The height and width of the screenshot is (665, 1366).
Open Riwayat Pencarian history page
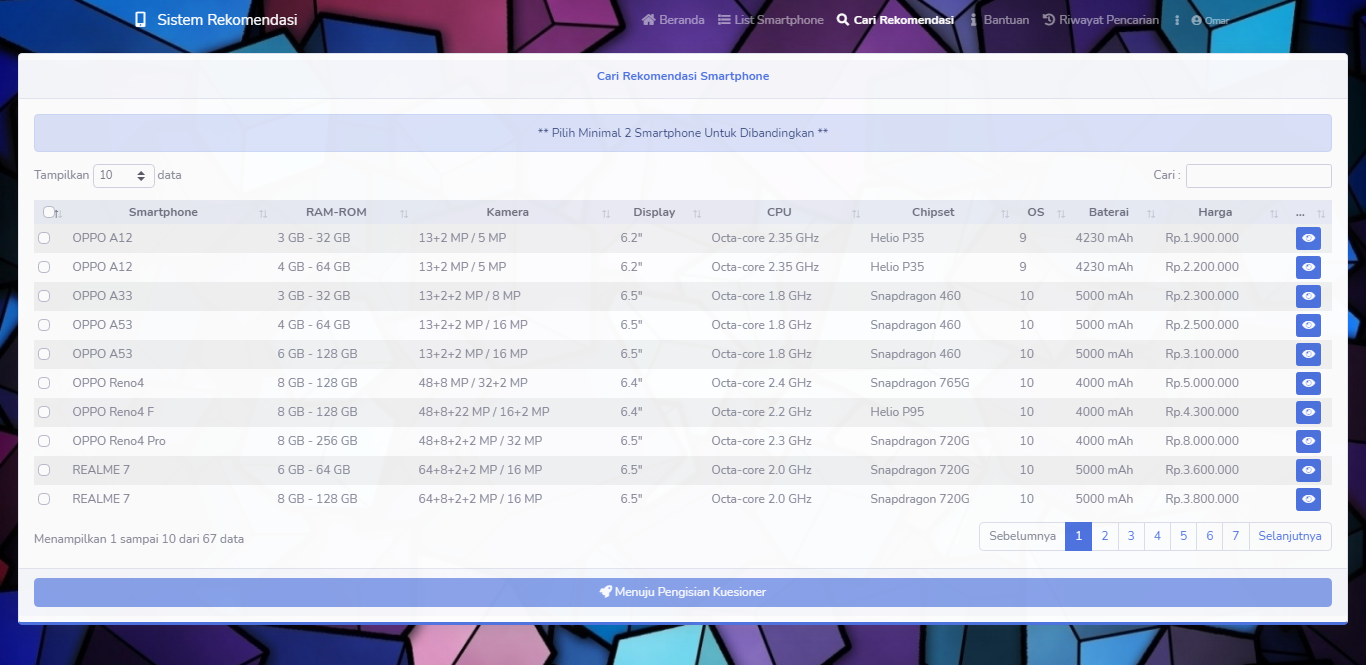click(x=1101, y=20)
